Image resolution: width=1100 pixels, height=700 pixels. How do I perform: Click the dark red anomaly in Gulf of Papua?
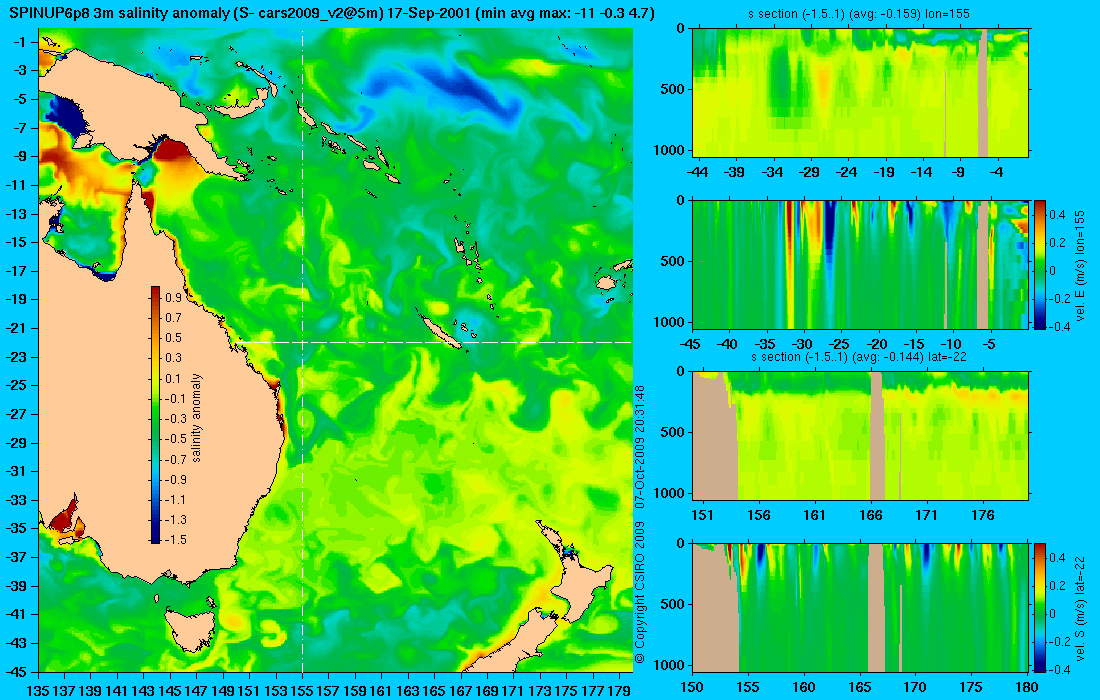pyautogui.click(x=172, y=152)
